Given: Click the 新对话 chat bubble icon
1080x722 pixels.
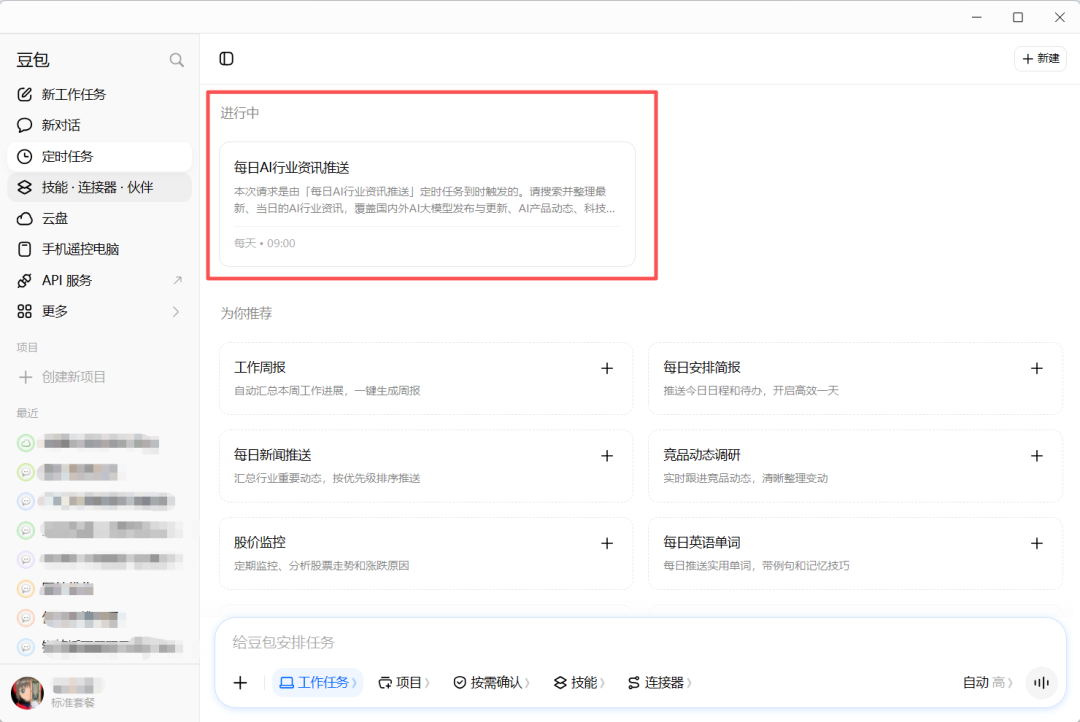Looking at the screenshot, I should coord(25,125).
